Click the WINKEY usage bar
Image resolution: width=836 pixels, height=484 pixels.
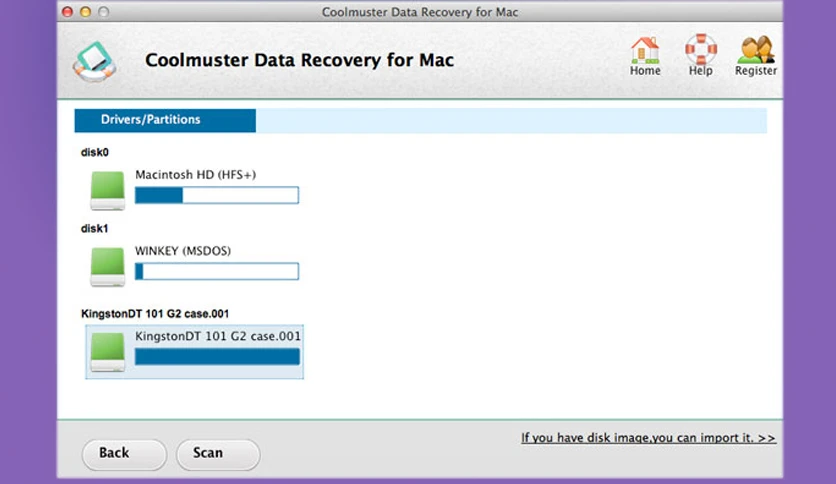tap(216, 271)
